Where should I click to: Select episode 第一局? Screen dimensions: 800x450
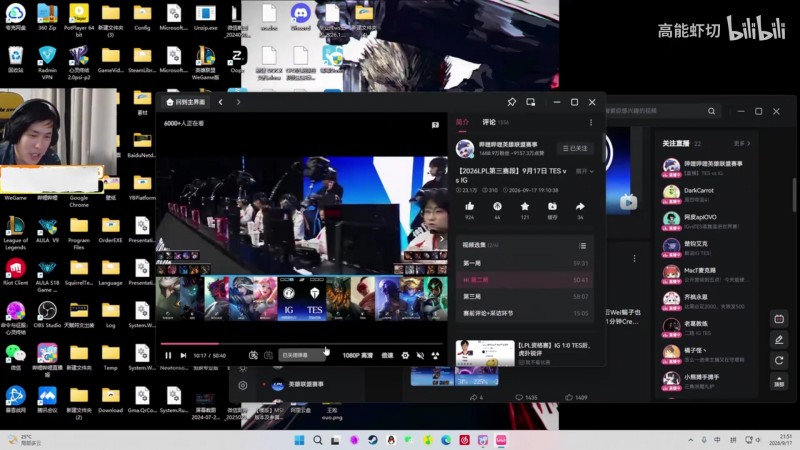[x=525, y=263]
